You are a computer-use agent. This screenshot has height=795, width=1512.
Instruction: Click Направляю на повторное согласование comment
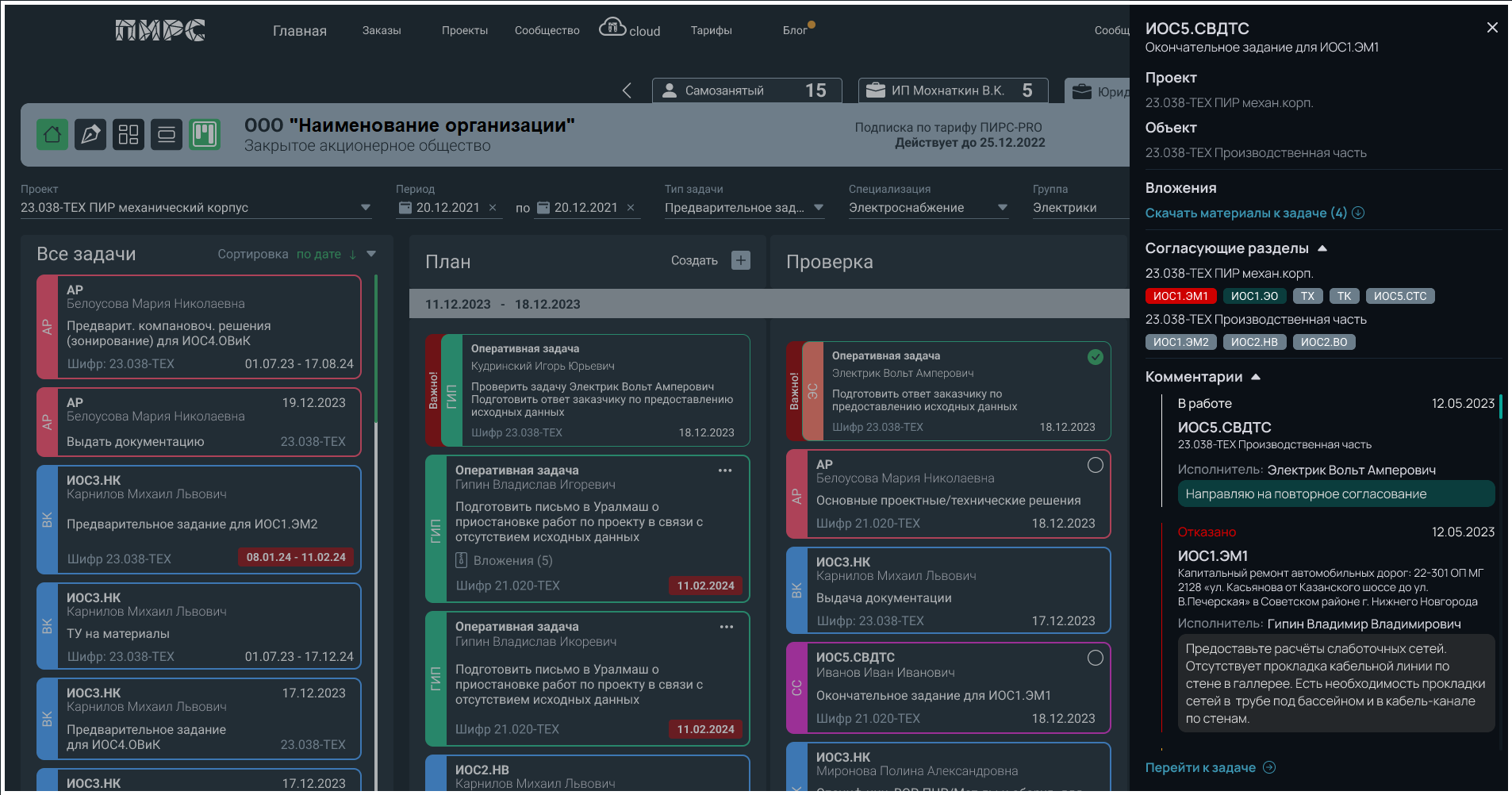tap(1337, 494)
